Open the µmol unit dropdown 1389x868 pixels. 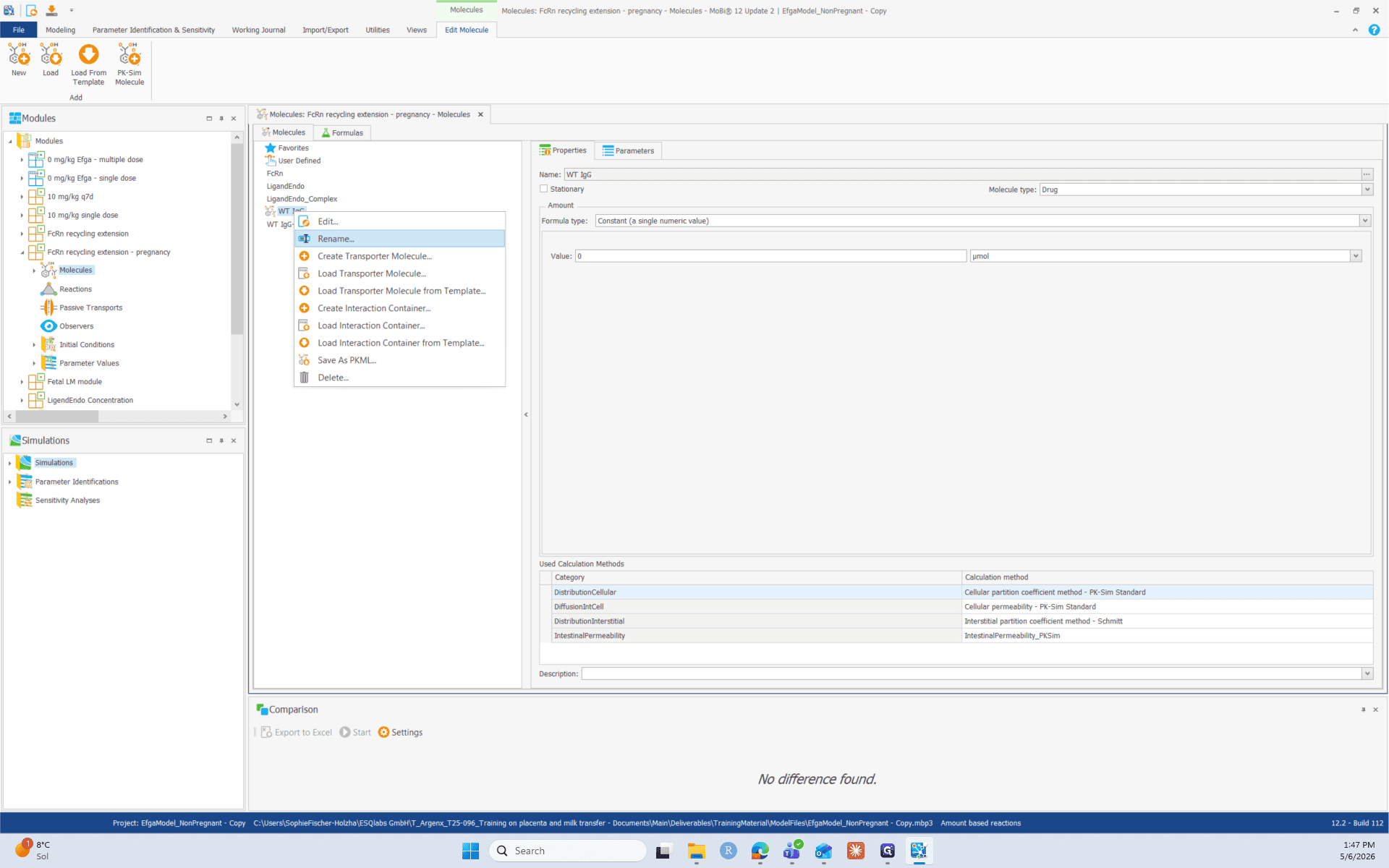point(1356,256)
